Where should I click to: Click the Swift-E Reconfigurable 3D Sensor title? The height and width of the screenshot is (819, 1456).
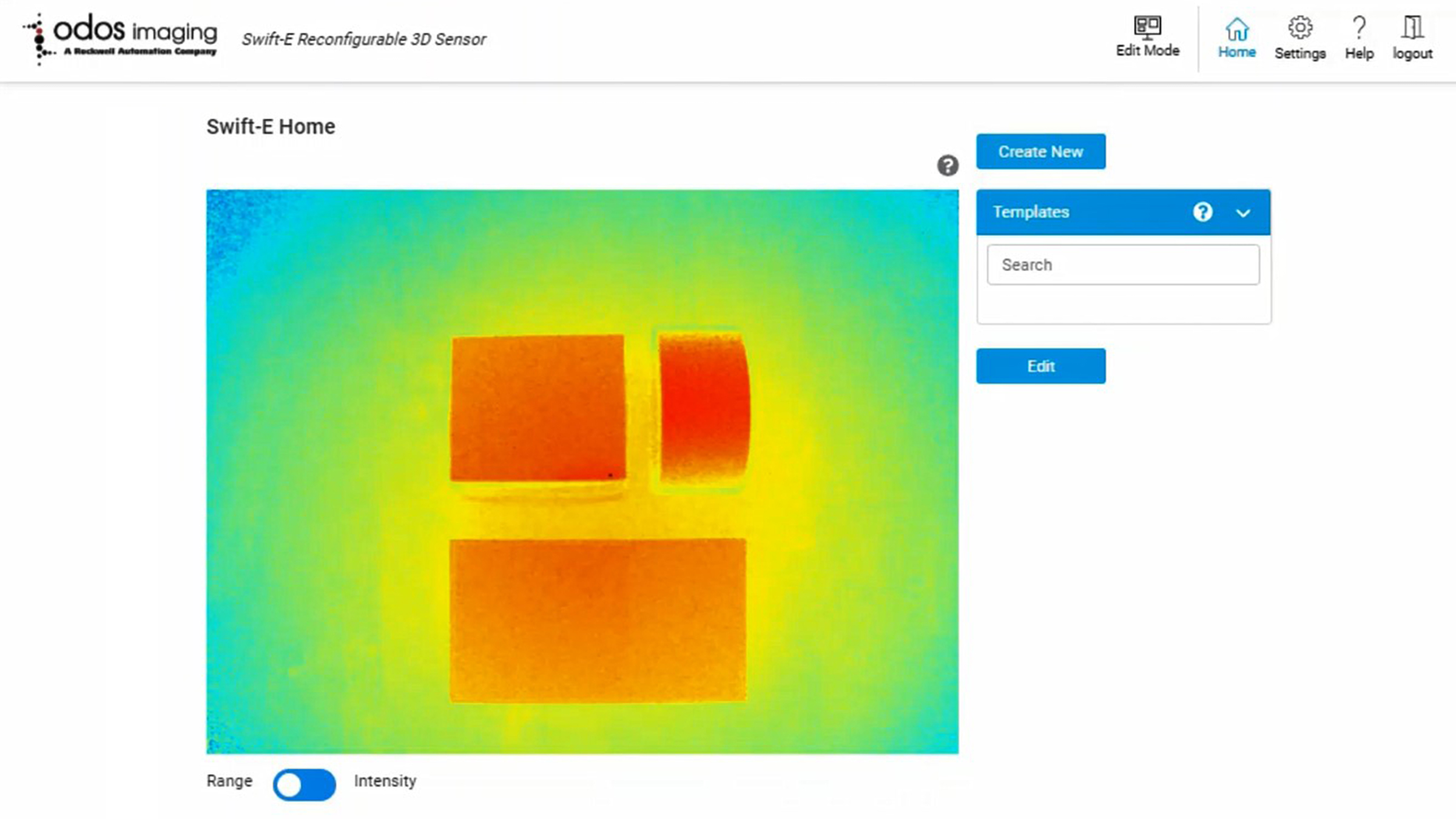[364, 39]
